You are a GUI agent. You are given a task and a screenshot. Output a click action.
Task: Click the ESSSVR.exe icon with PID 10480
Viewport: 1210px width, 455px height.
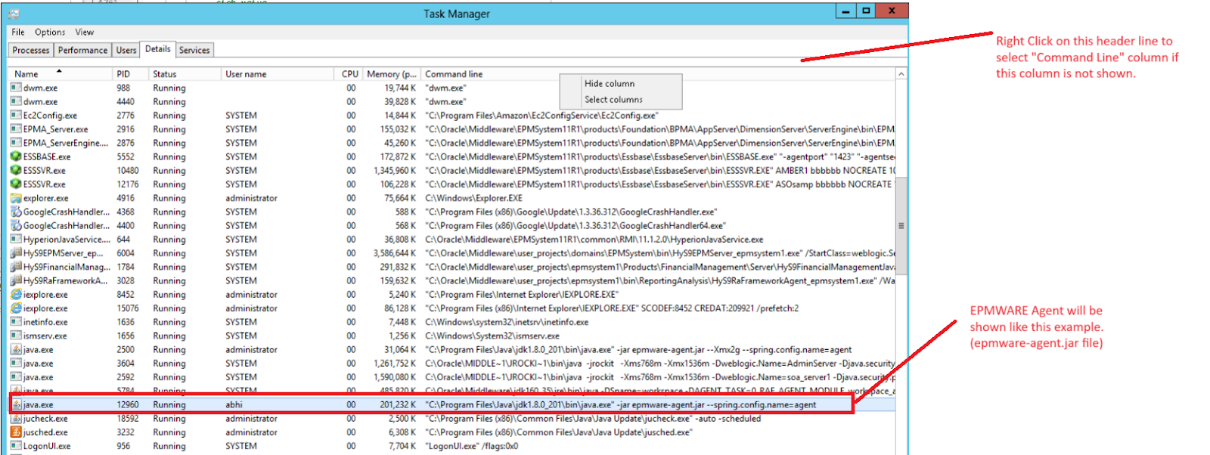click(x=15, y=171)
